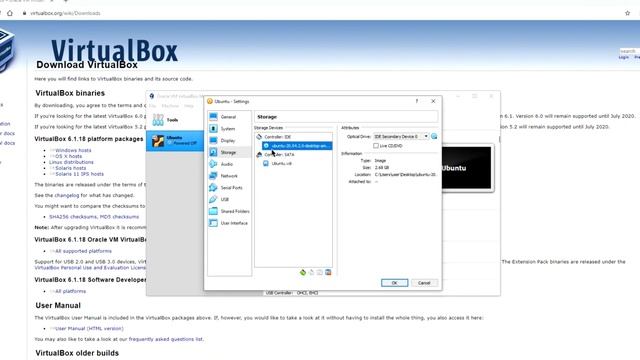Open frequently asked questions list link

click(166, 339)
